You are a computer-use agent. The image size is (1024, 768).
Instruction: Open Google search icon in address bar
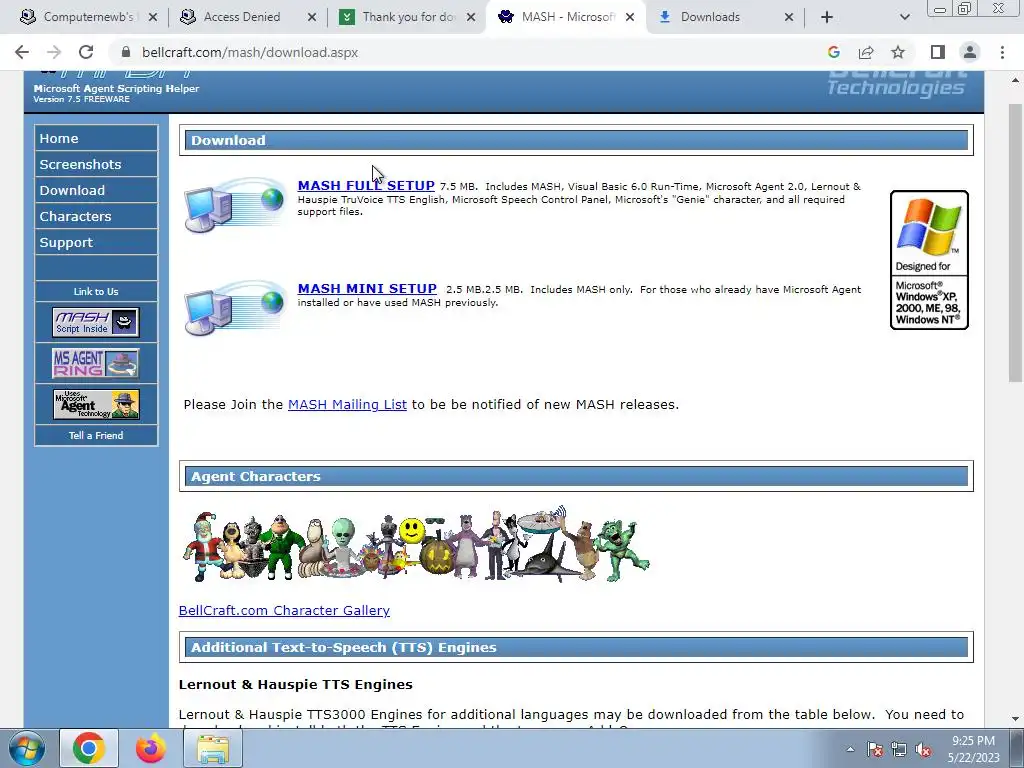833,52
